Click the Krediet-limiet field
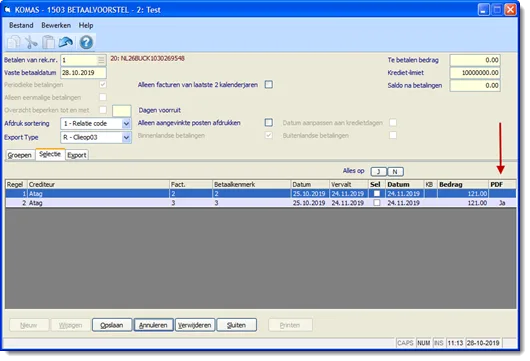The height and width of the screenshot is (361, 530). (475, 73)
